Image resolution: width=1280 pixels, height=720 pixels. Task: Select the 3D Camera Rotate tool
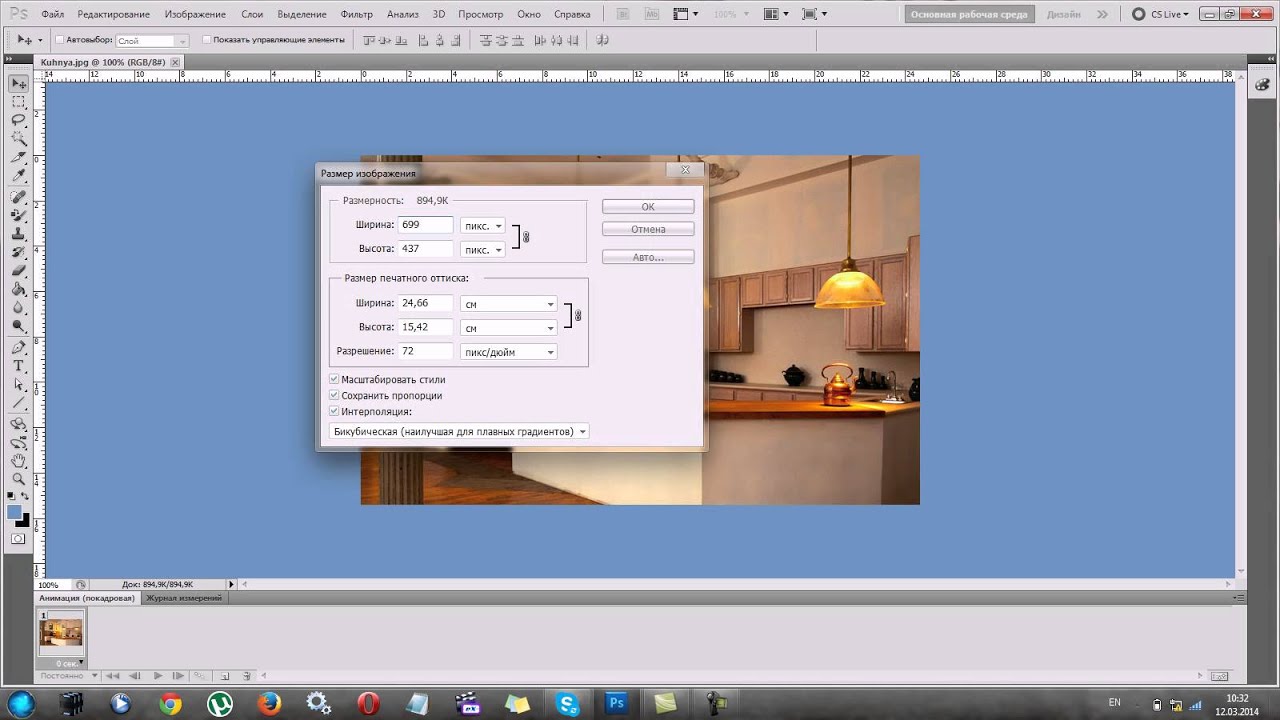pos(18,443)
